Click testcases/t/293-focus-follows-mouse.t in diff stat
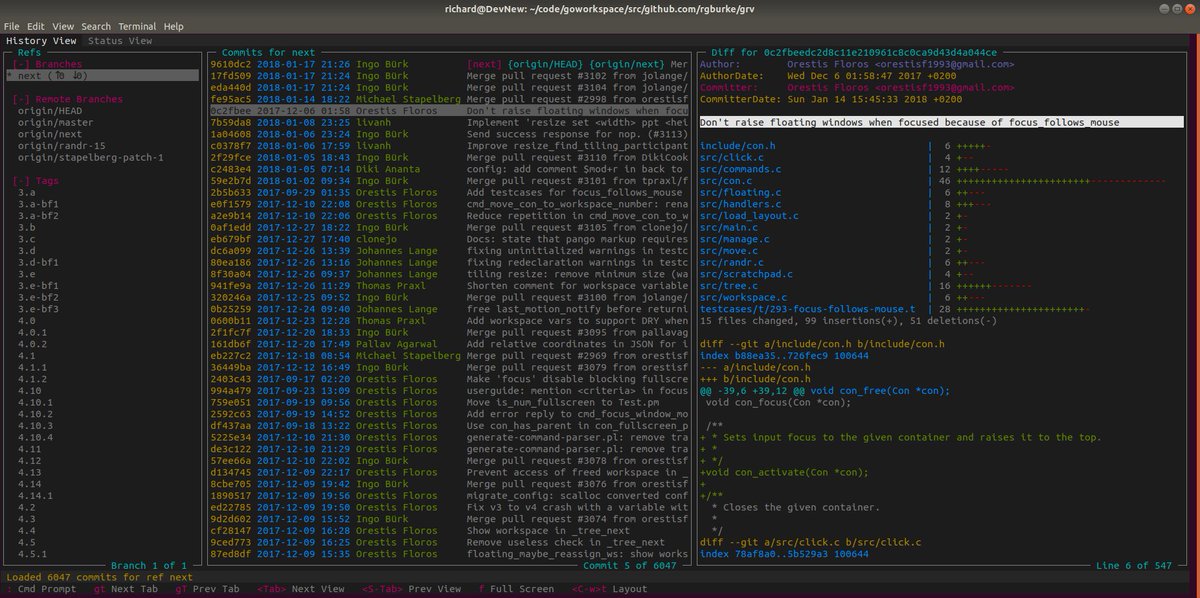1200x598 pixels. tap(808, 309)
